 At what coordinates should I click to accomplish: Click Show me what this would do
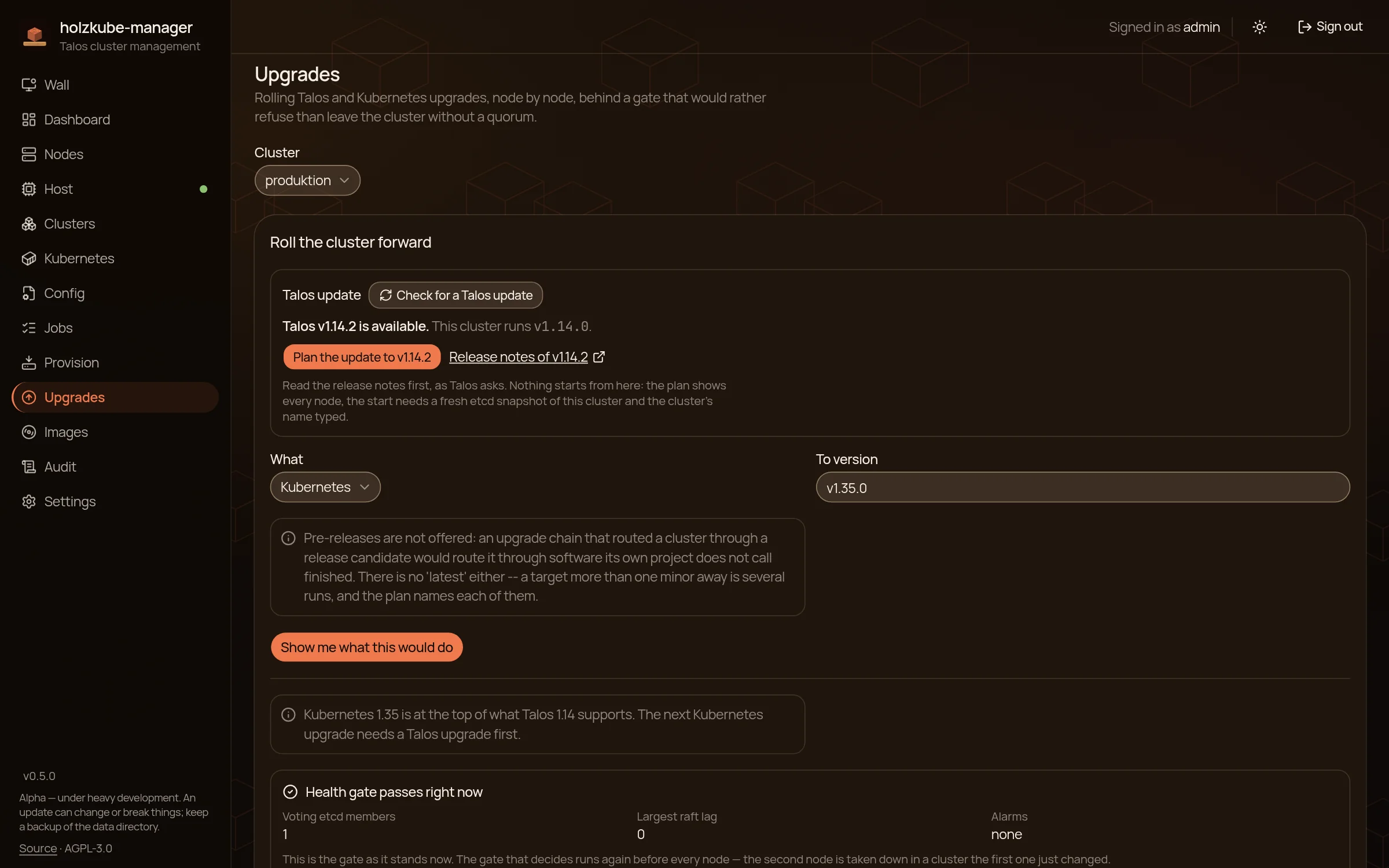pyautogui.click(x=366, y=647)
